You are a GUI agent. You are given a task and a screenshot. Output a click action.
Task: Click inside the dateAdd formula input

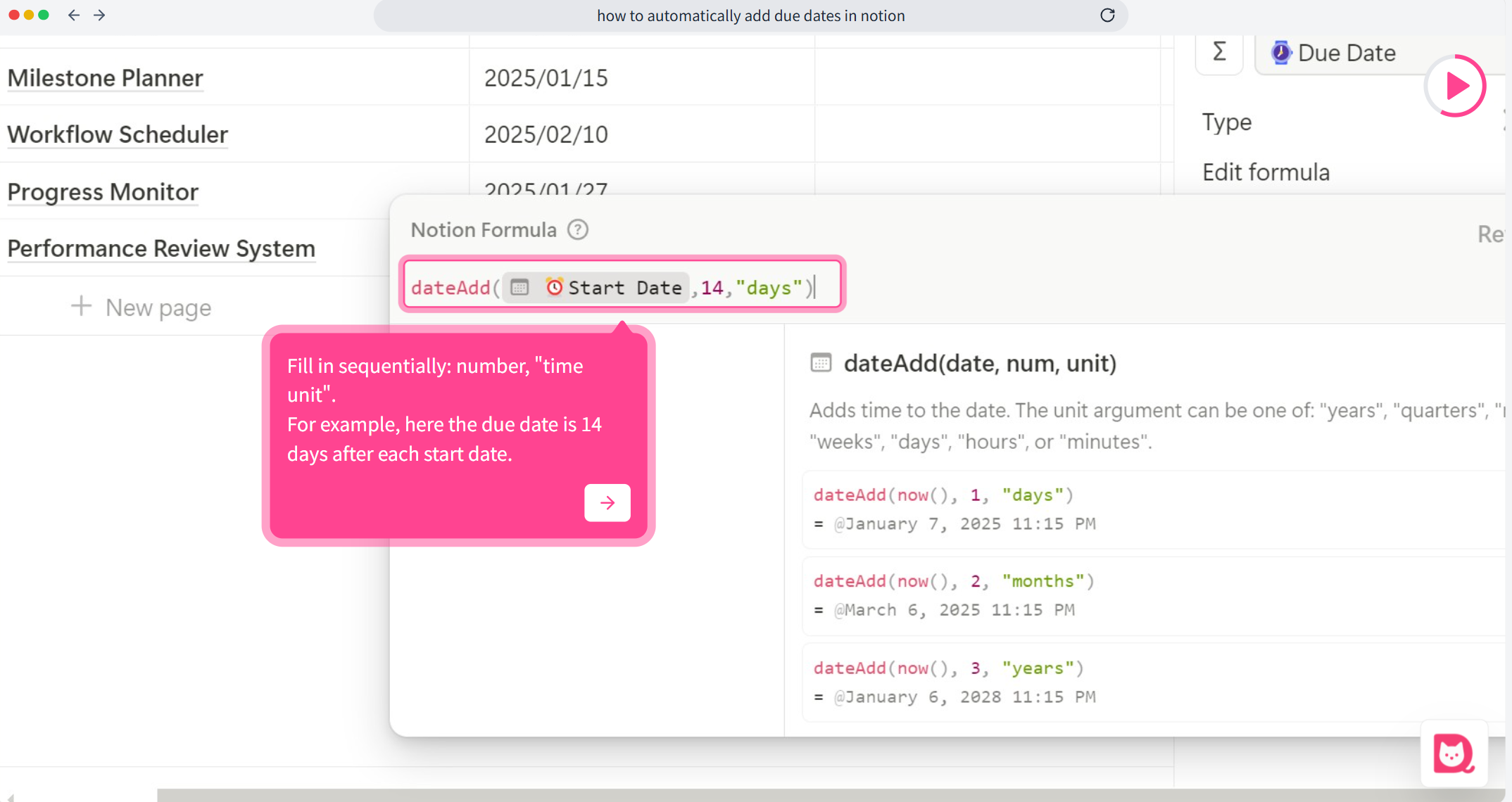pos(622,286)
